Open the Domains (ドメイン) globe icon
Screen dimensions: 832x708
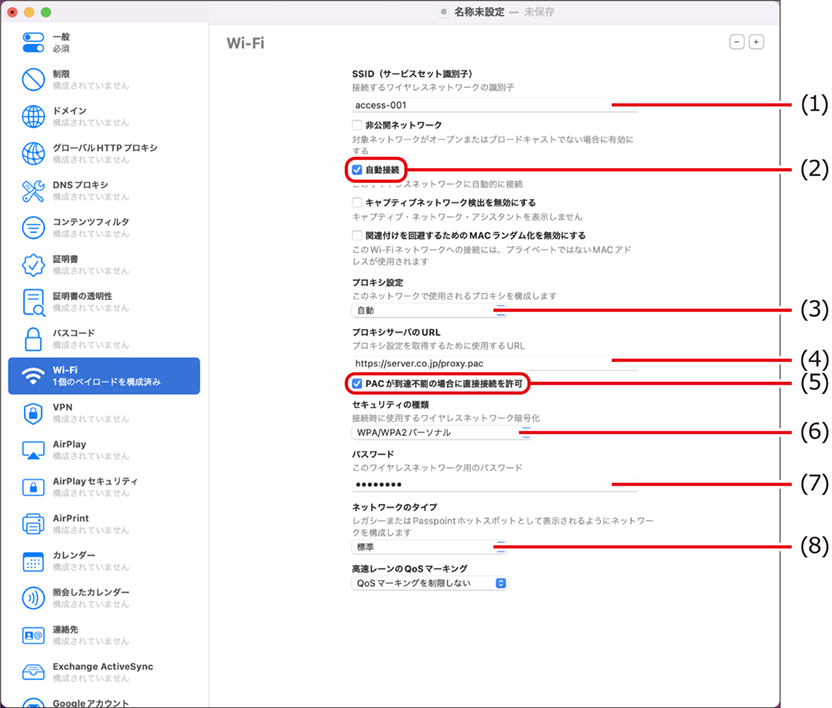33,117
